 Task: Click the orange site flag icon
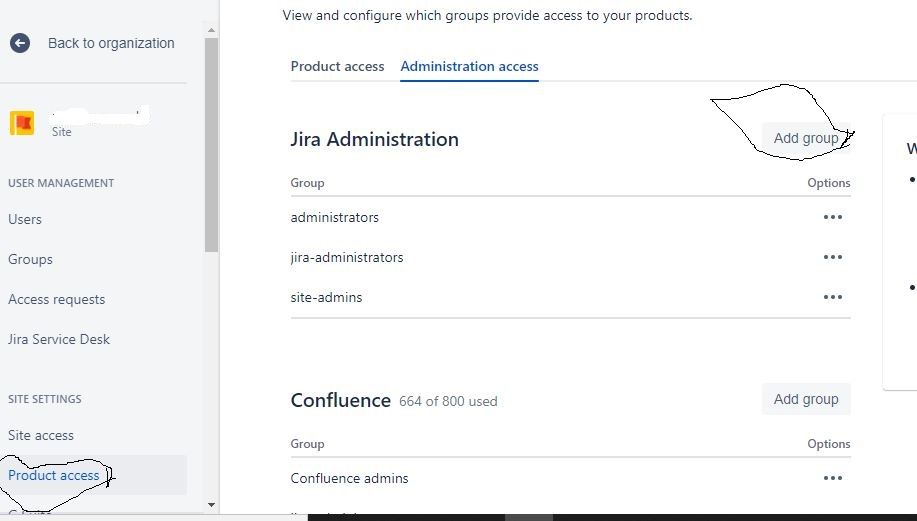pyautogui.click(x=22, y=123)
